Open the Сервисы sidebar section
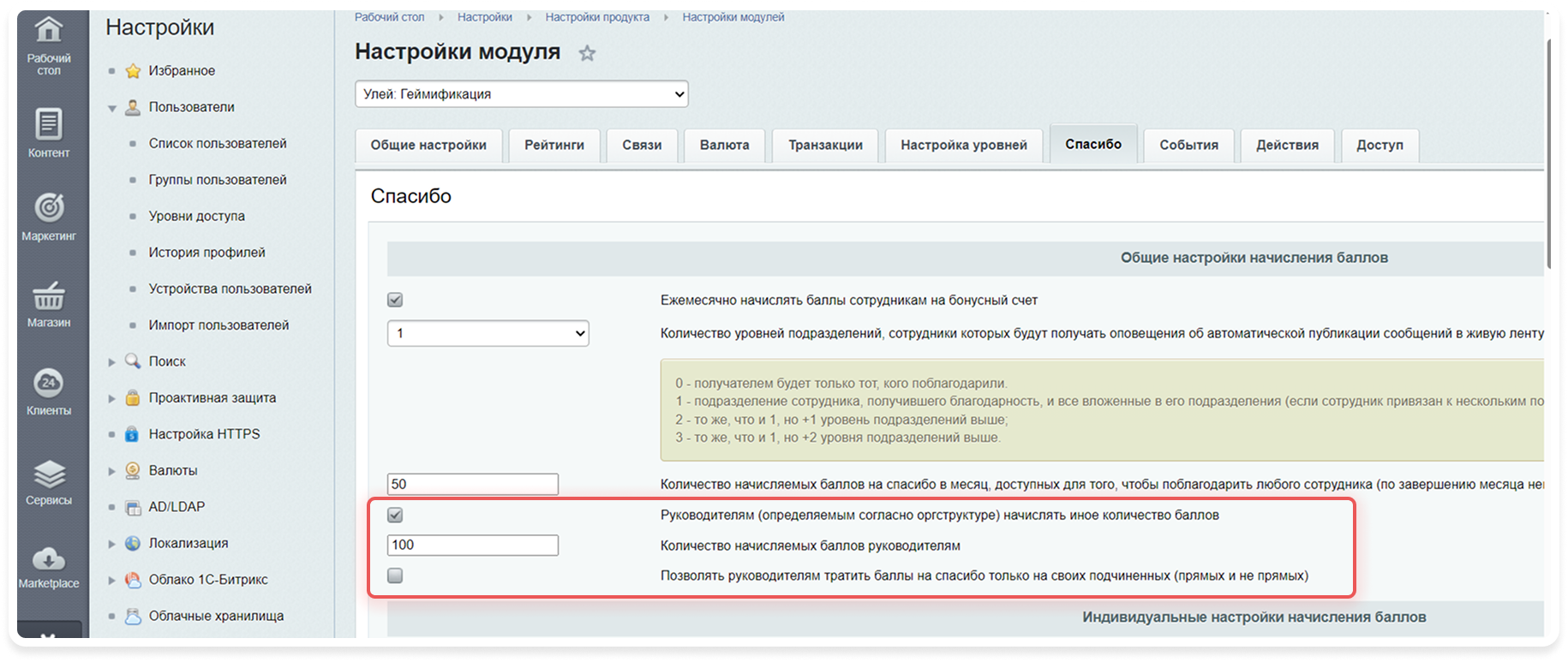The height and width of the screenshot is (662, 1568). click(49, 481)
